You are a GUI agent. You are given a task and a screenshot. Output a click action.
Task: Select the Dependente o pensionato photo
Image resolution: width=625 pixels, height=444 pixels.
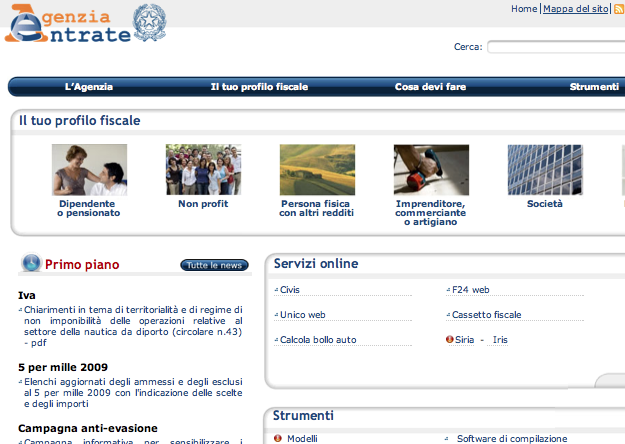click(89, 170)
